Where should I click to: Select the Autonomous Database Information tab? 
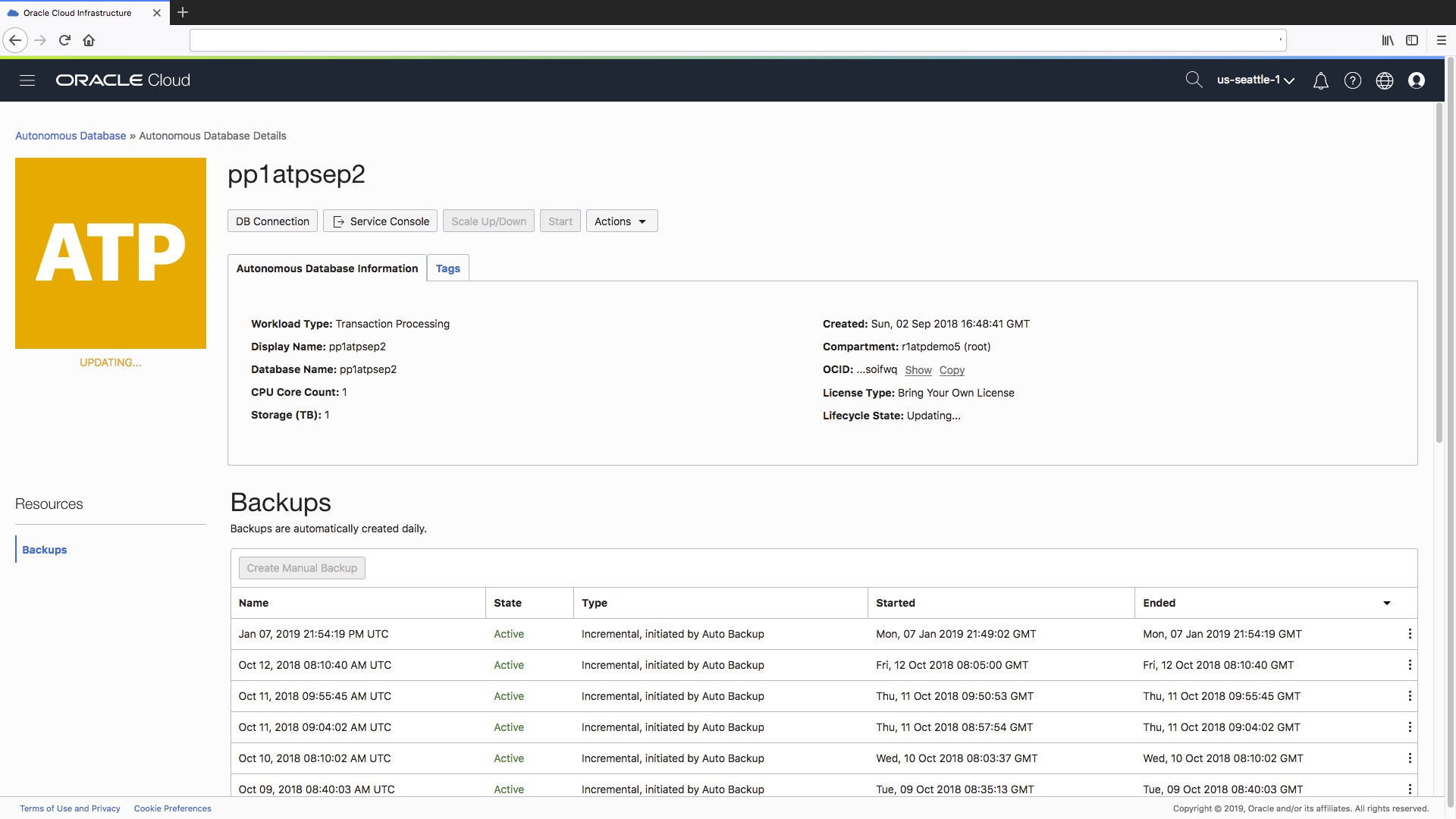point(327,268)
